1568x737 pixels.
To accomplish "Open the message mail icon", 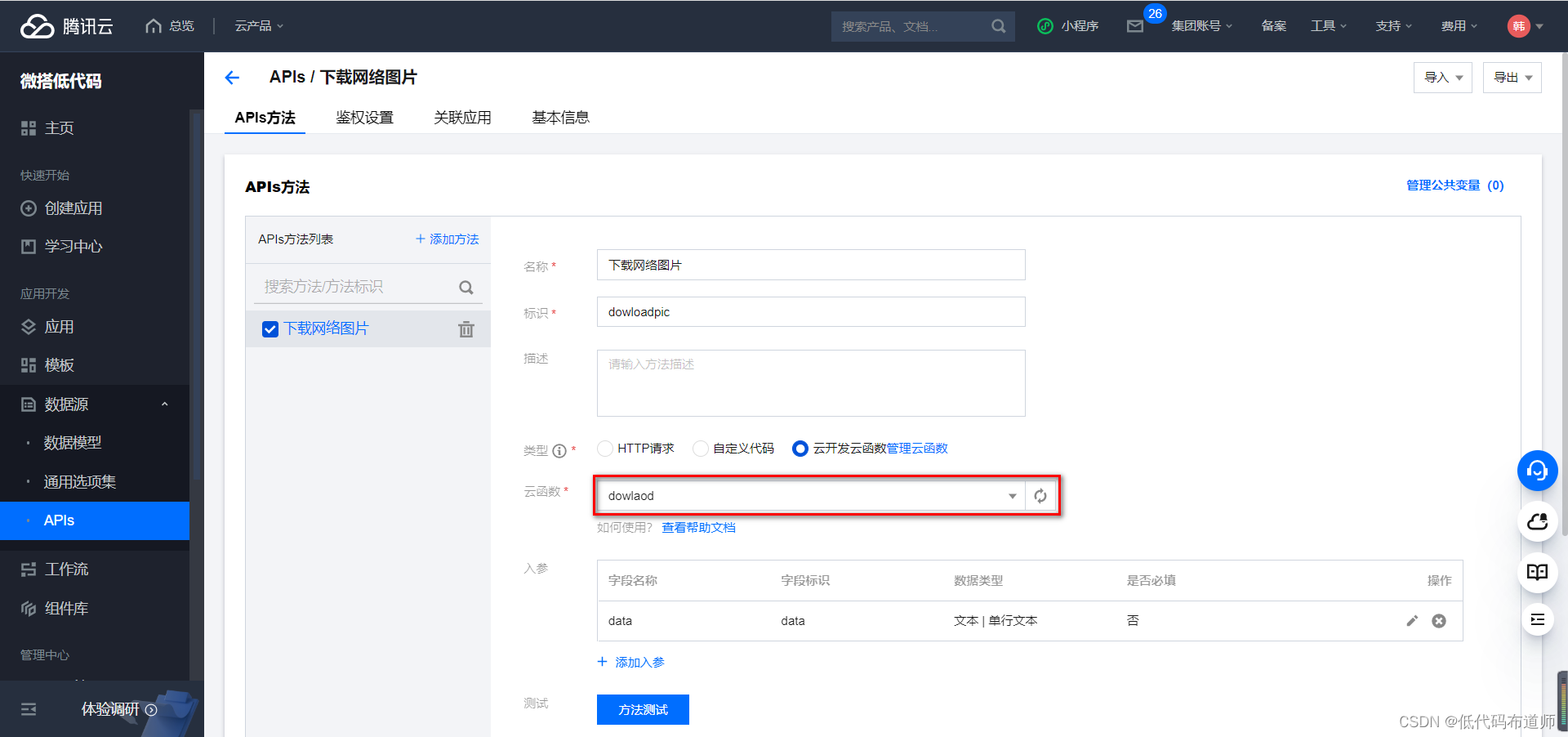I will 1135,26.
